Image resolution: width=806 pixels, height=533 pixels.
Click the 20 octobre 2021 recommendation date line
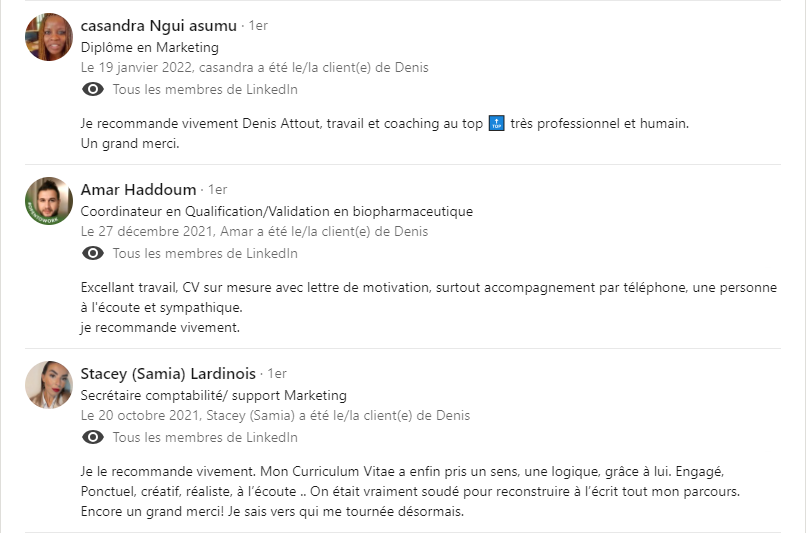[x=275, y=416]
